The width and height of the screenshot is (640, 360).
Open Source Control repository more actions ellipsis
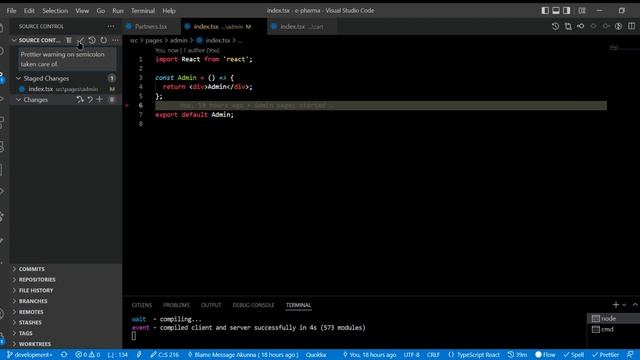pos(116,40)
